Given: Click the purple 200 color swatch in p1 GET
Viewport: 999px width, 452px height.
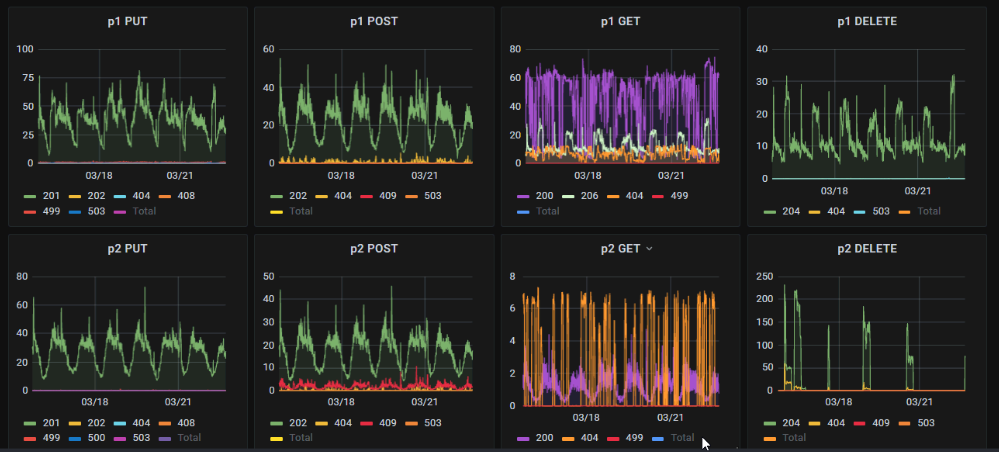Looking at the screenshot, I should click(523, 196).
